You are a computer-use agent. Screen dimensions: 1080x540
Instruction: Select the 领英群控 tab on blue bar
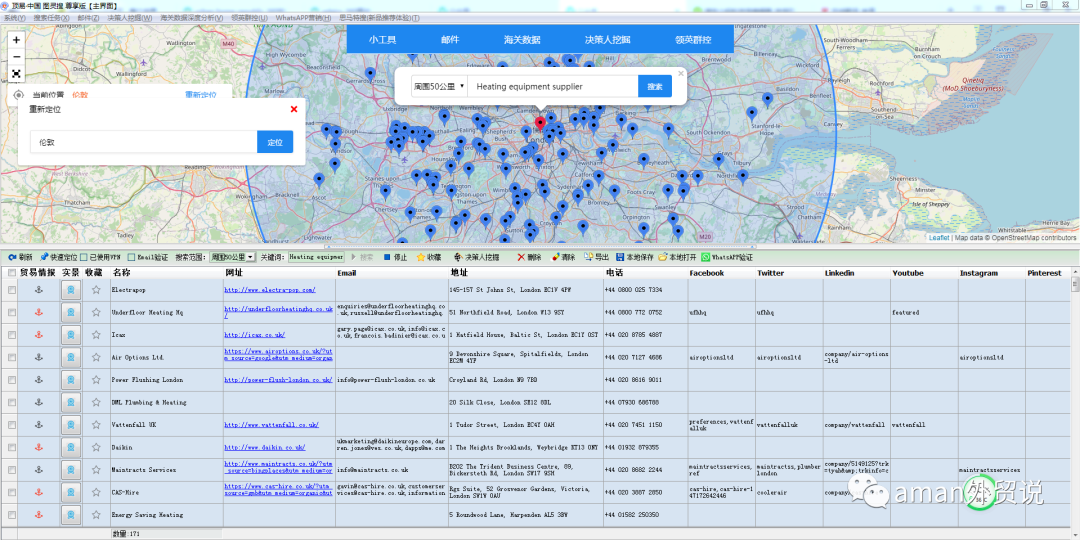[693, 39]
